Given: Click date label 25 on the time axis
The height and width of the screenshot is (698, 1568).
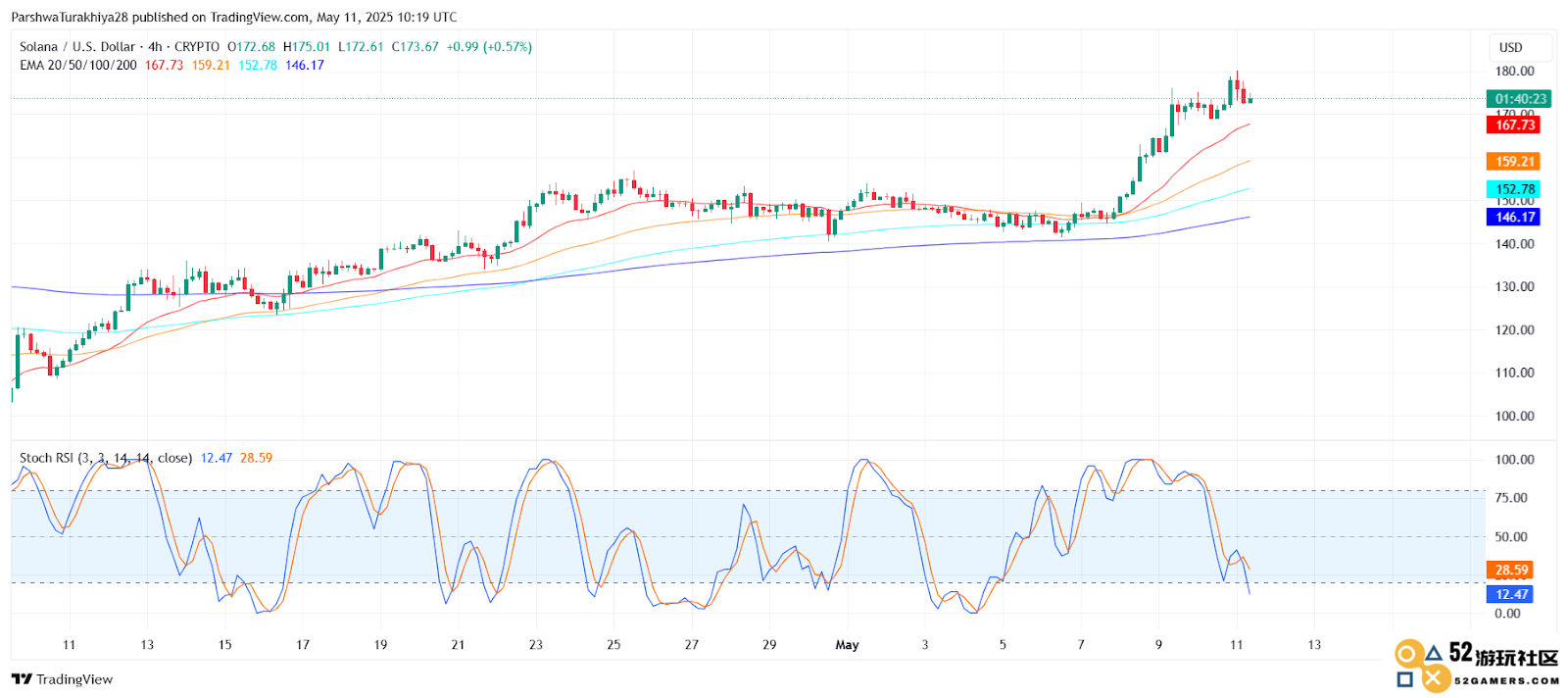Looking at the screenshot, I should tap(613, 645).
